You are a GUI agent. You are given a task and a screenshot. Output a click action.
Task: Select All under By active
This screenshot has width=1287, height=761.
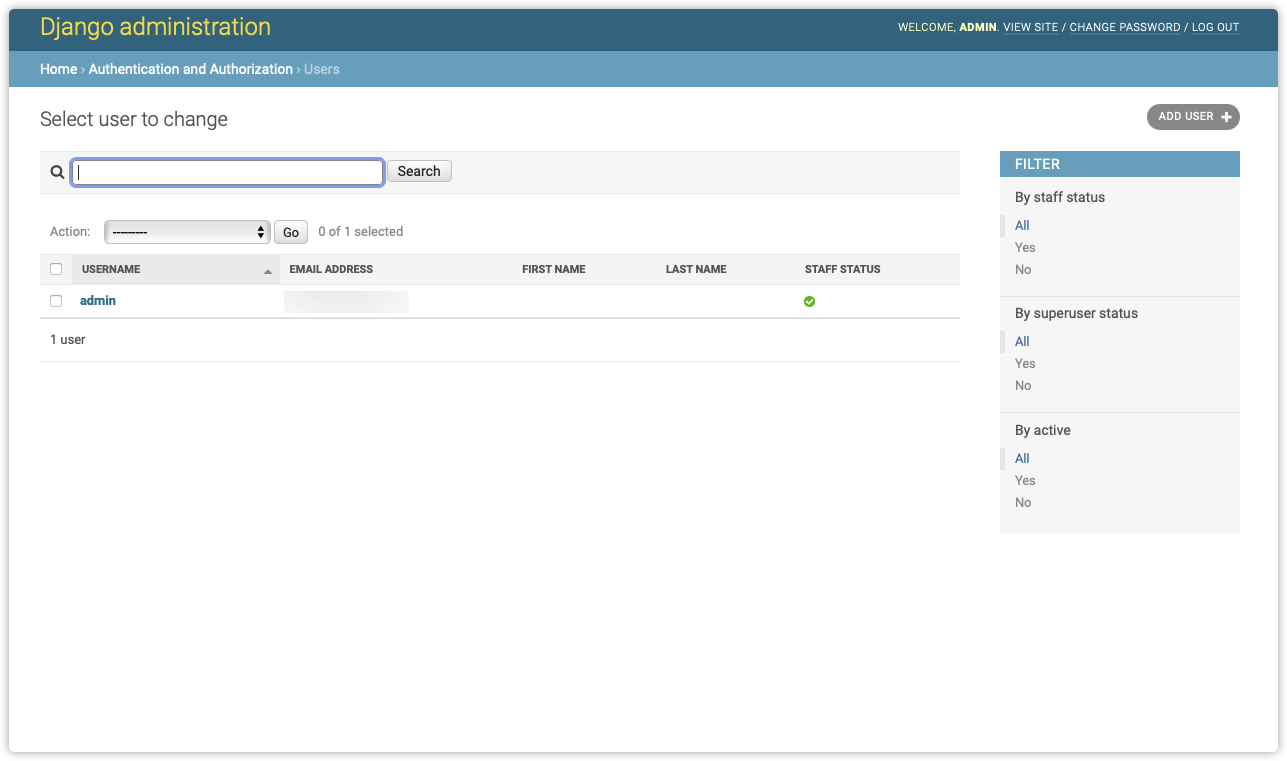click(1022, 459)
